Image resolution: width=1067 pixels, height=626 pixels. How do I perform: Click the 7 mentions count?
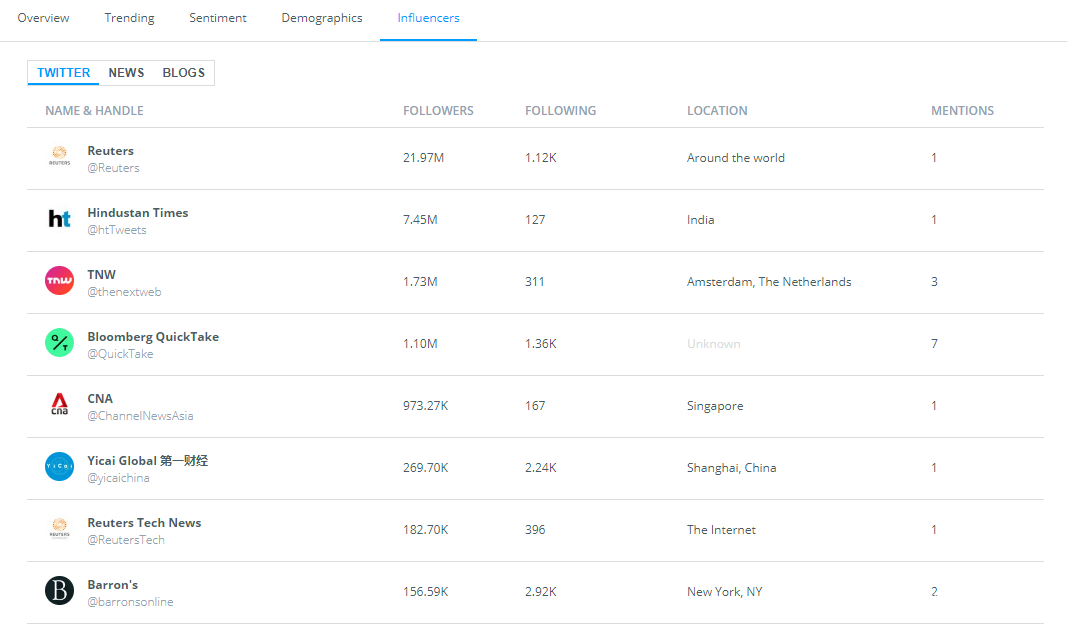[x=934, y=344]
